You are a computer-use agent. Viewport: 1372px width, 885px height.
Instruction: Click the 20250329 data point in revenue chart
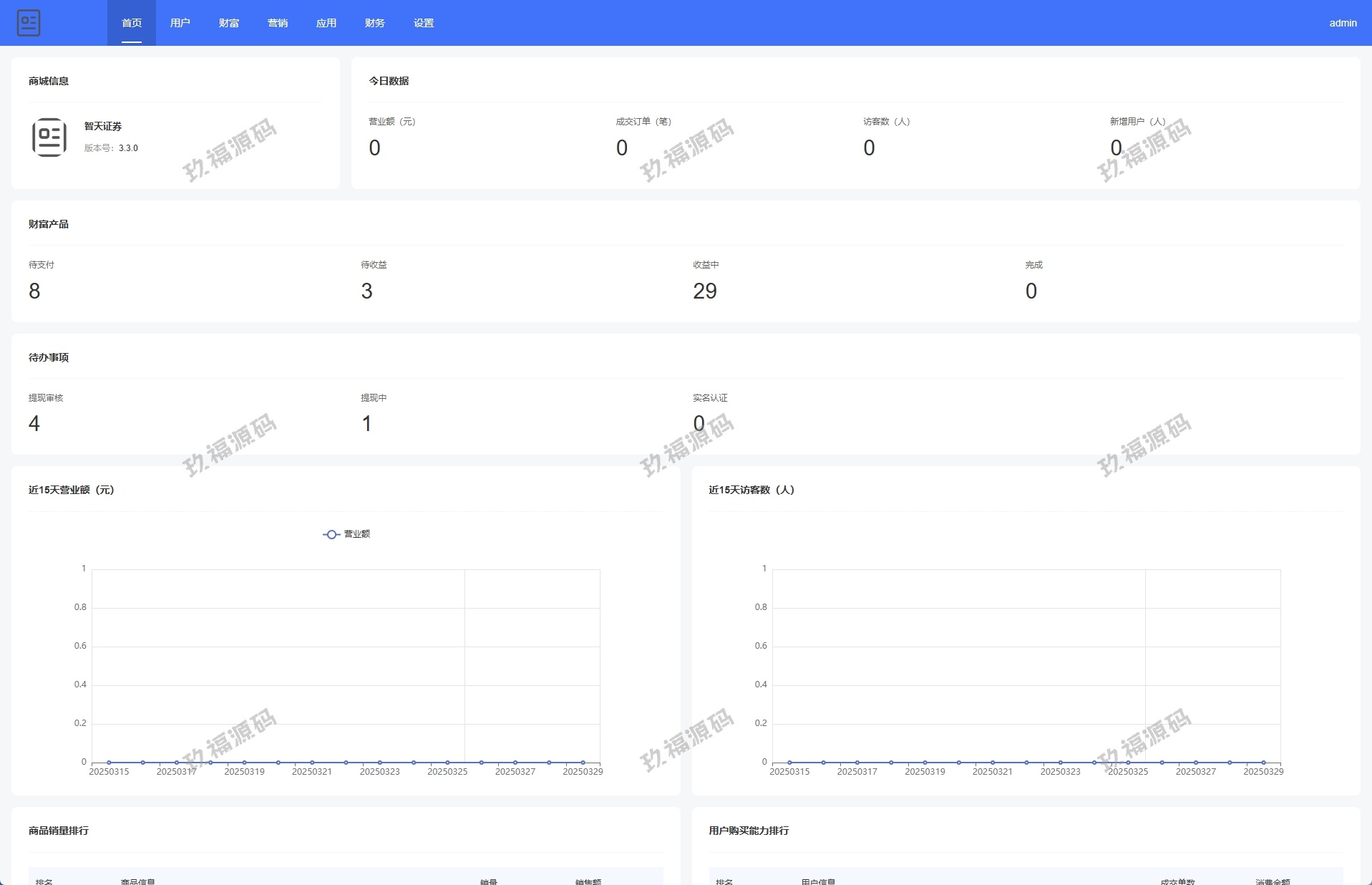coord(583,763)
